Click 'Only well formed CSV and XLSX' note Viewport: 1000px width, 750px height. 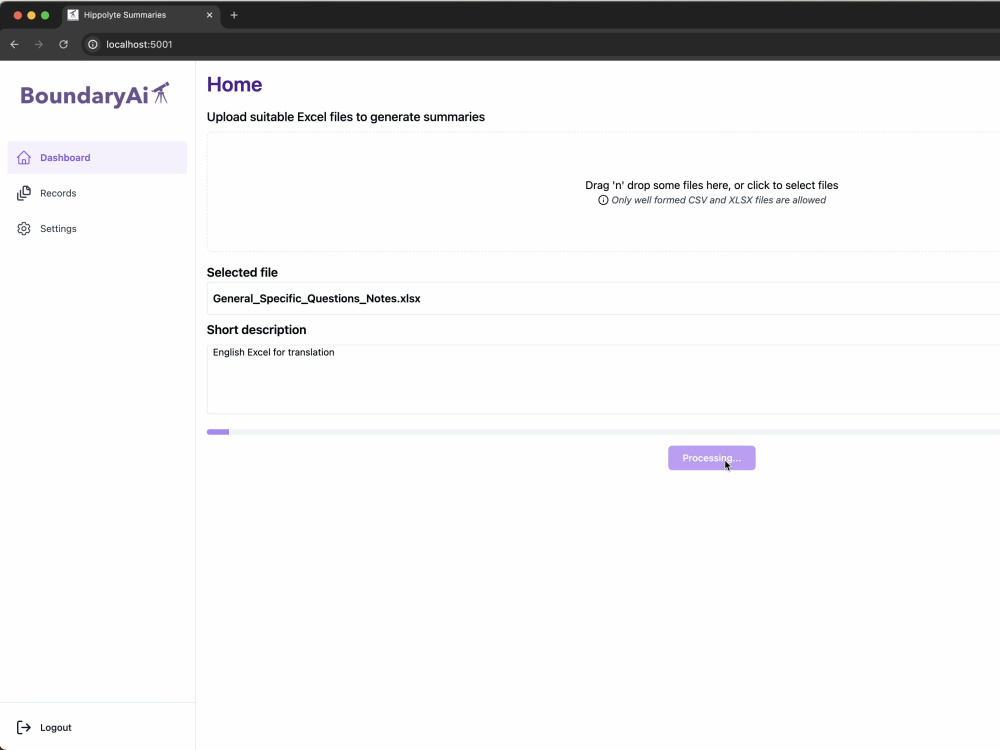click(718, 200)
